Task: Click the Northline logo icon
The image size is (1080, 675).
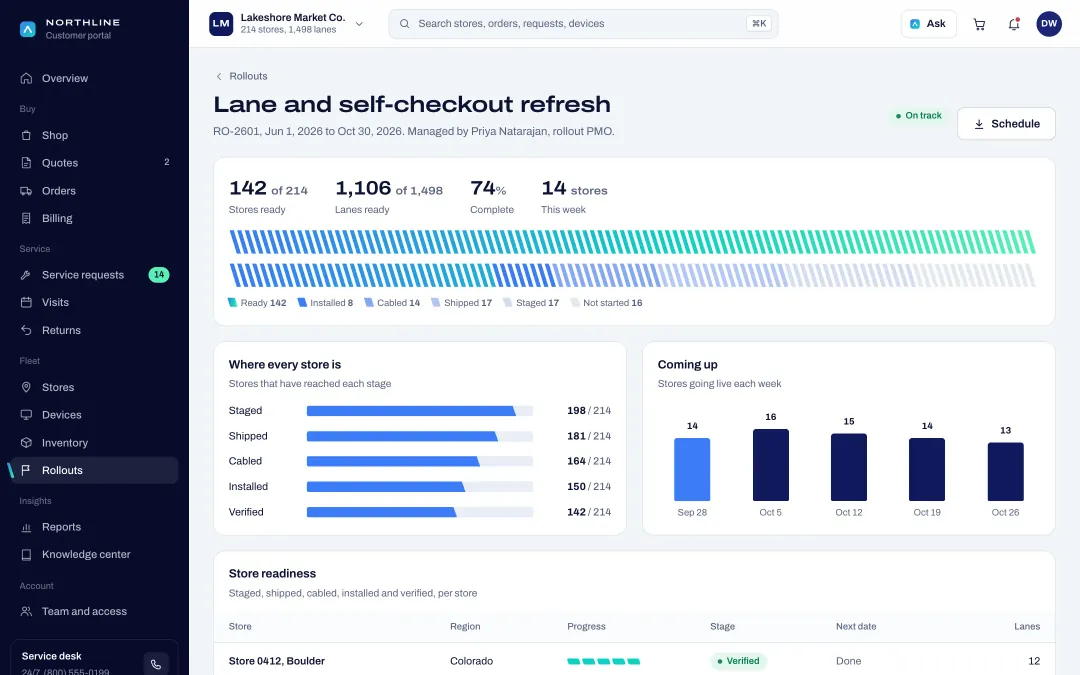Action: coord(28,29)
